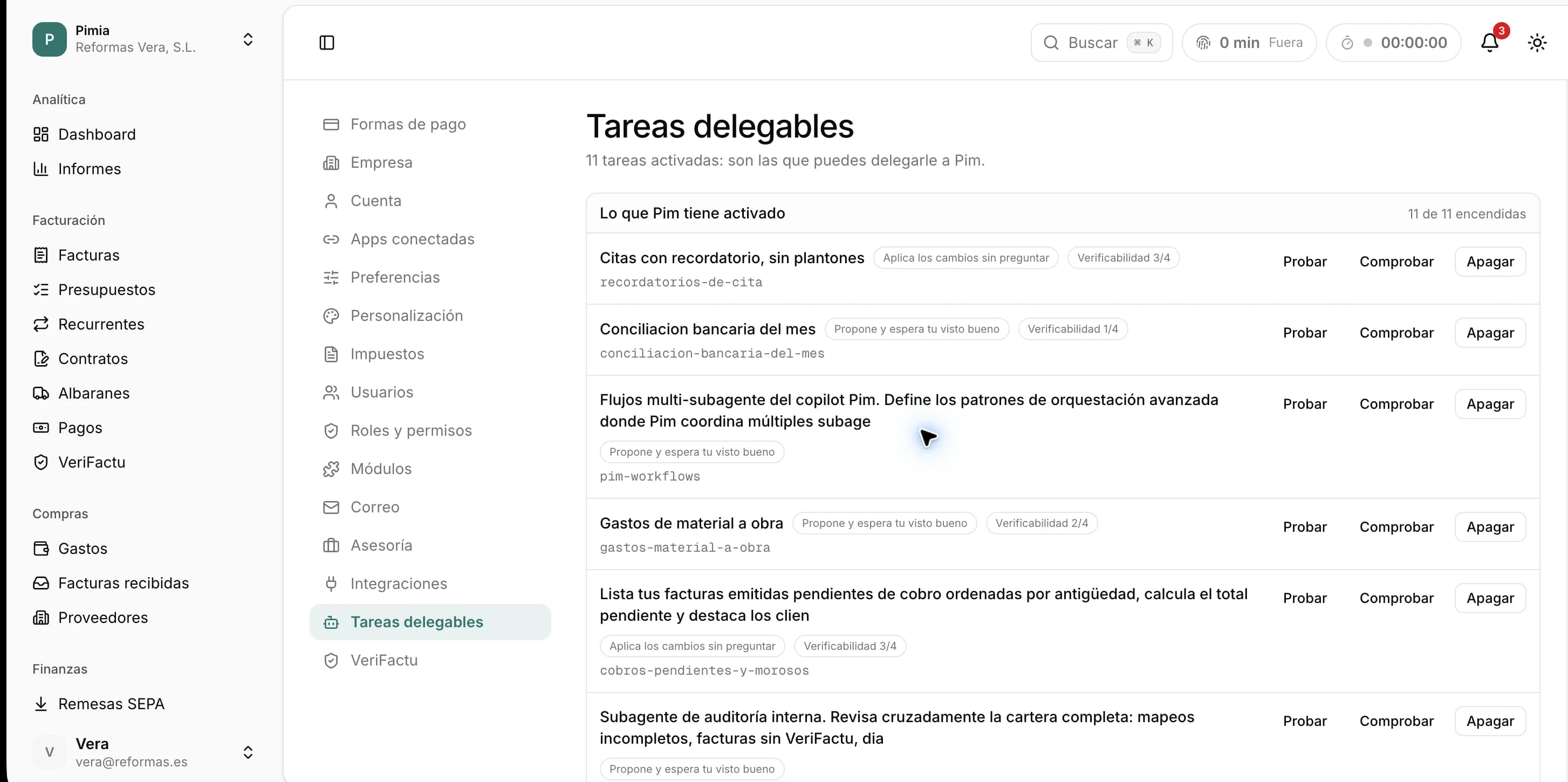Open VeriFactu in settings menu
1568x782 pixels.
pos(430,660)
